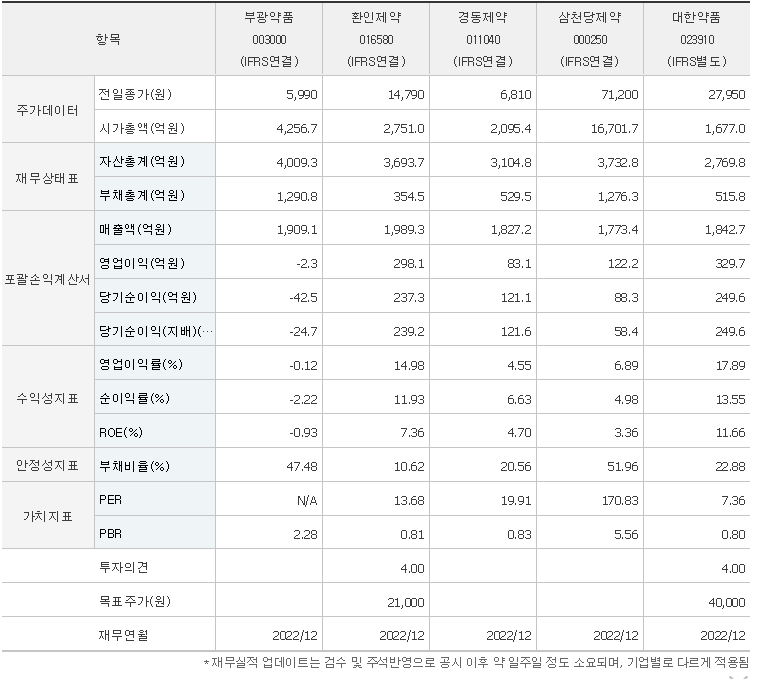769x679 pixels.
Task: Select 경동제약's 2022/12 fiscal date
Action: point(509,636)
